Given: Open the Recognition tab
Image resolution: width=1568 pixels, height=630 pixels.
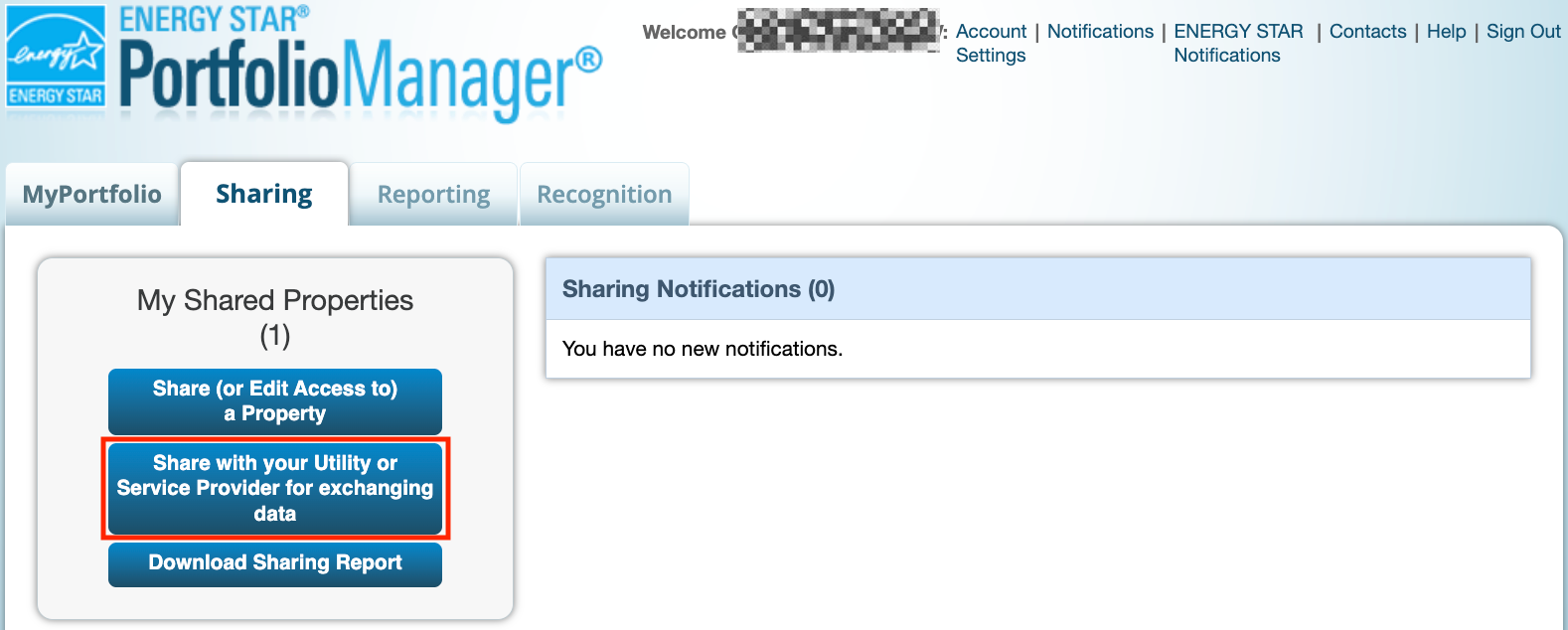Looking at the screenshot, I should point(604,195).
